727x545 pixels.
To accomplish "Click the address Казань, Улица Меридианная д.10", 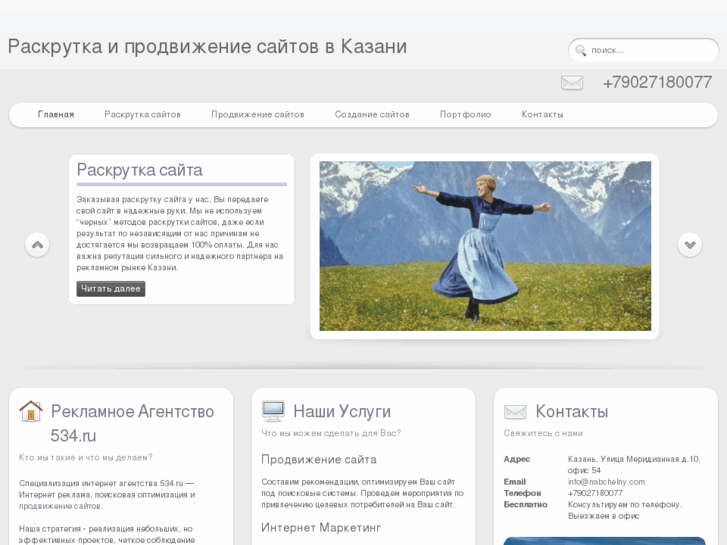I will [634, 459].
